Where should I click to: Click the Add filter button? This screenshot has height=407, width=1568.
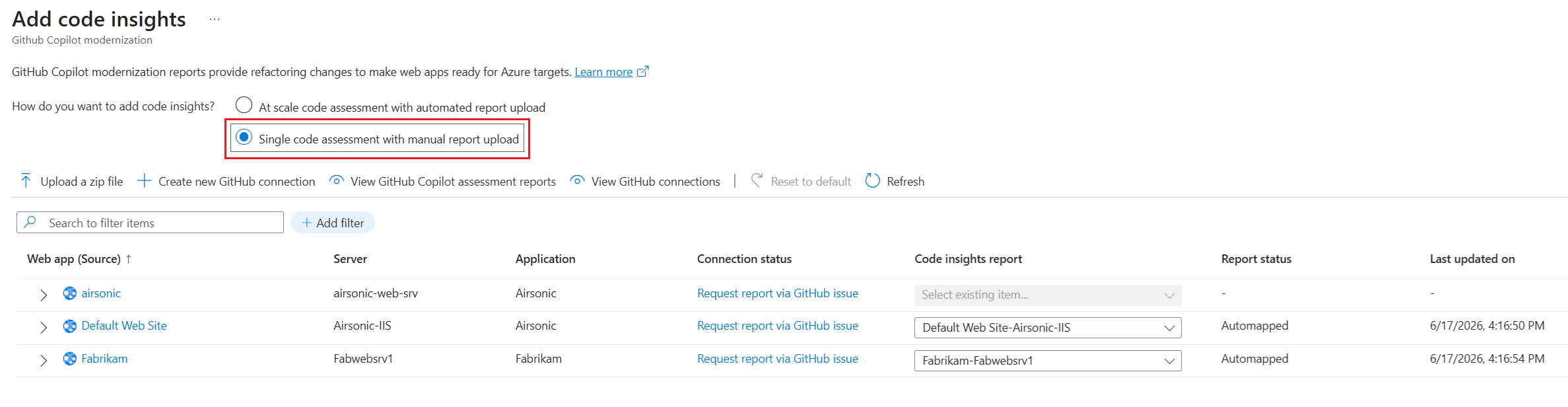coord(333,223)
